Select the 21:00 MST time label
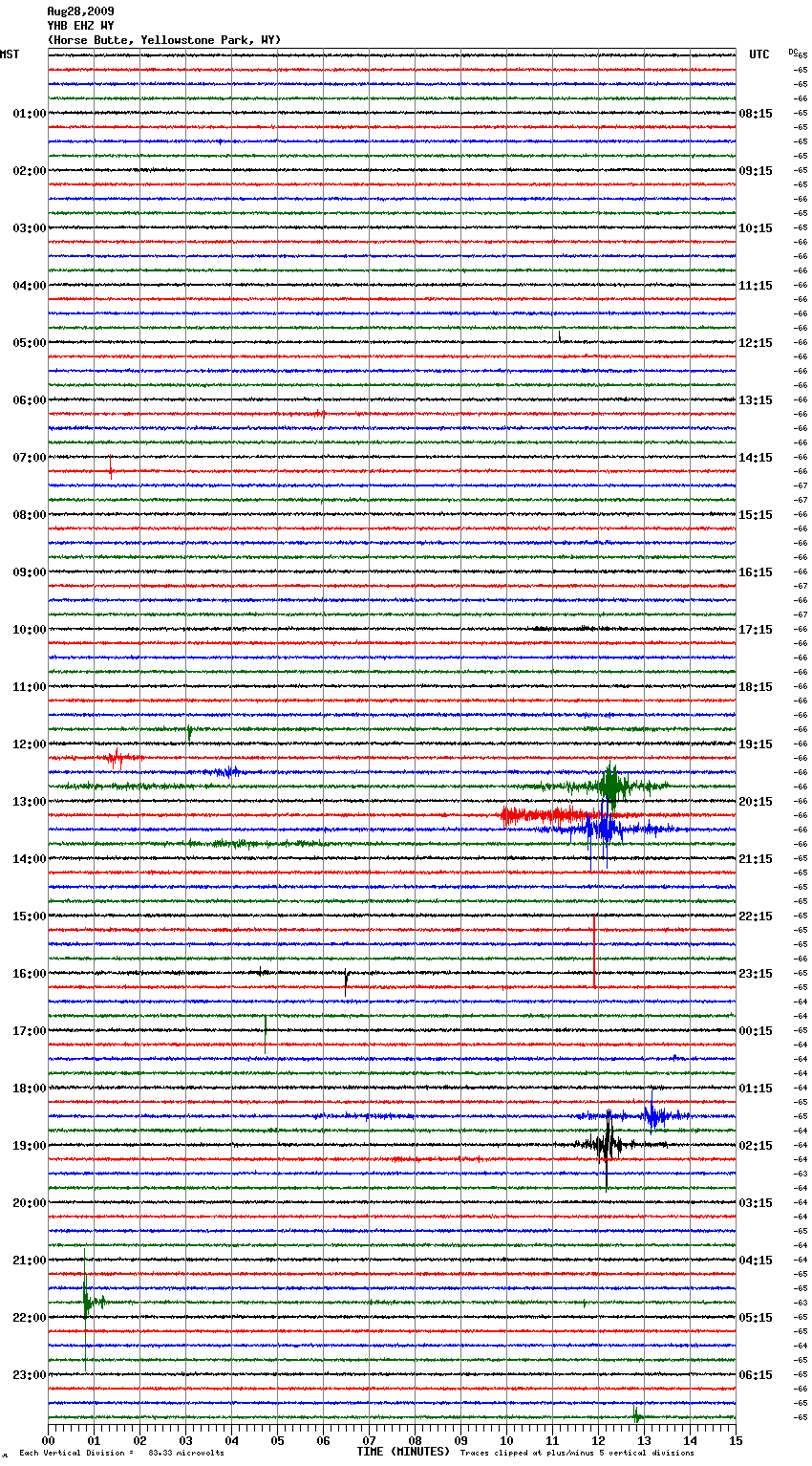The width and height of the screenshot is (812, 1466). click(30, 1261)
